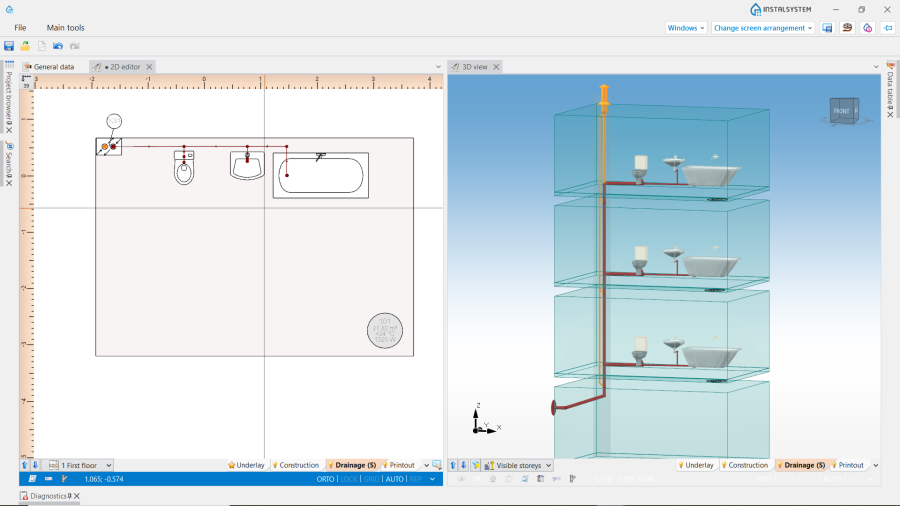Click the pink-blue droplet icon at top right

point(867,28)
